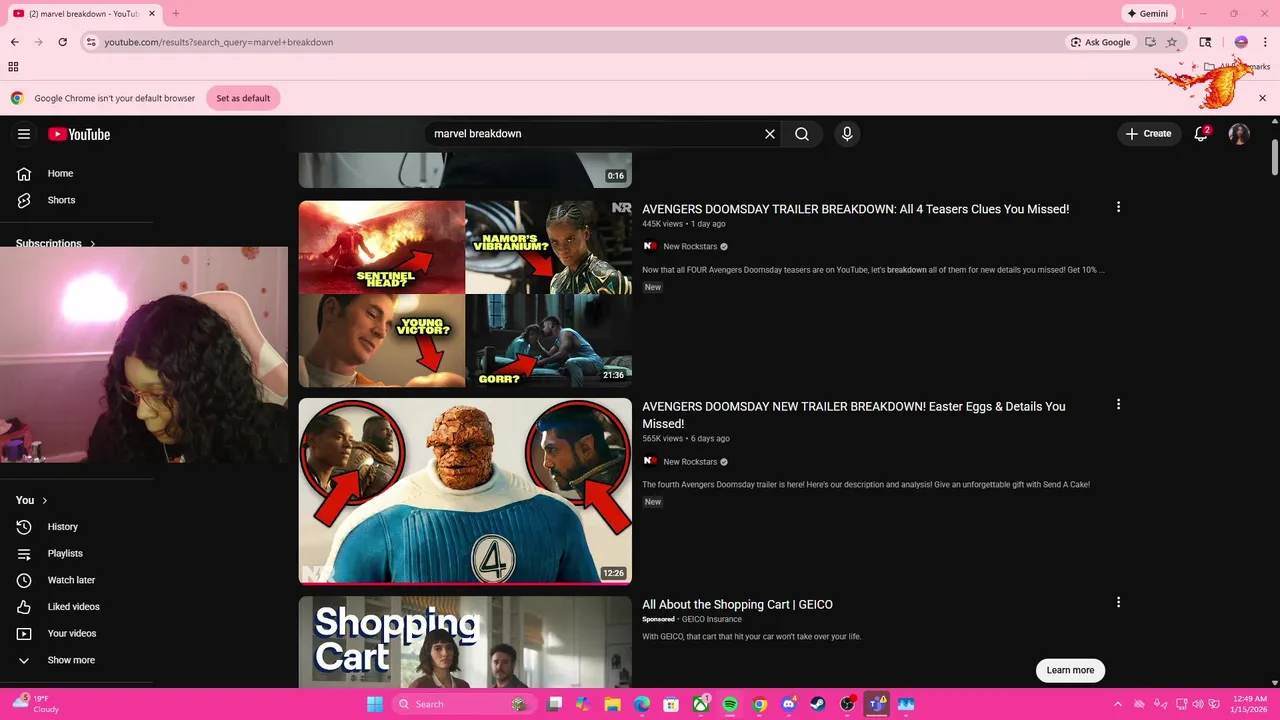Play the 12:26 Thing thumbnail video
This screenshot has width=1280, height=720.
465,491
